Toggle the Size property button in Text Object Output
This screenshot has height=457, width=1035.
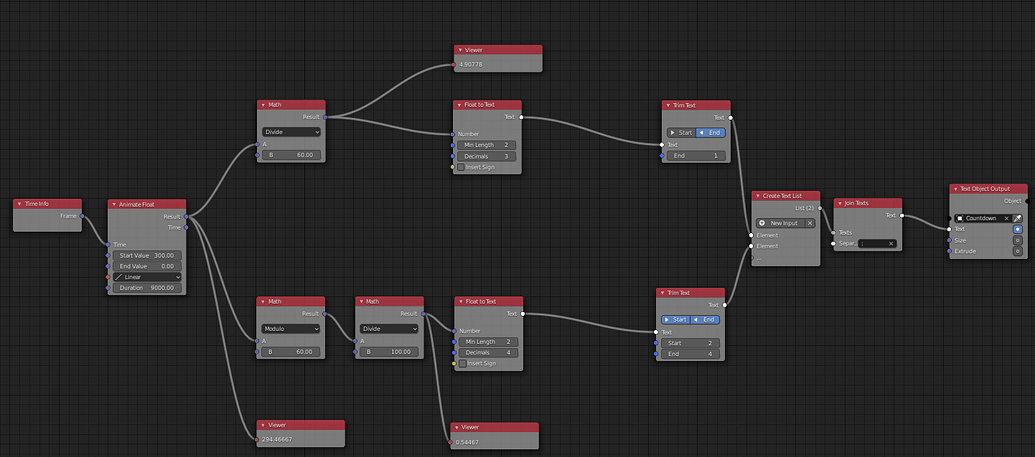(1017, 240)
